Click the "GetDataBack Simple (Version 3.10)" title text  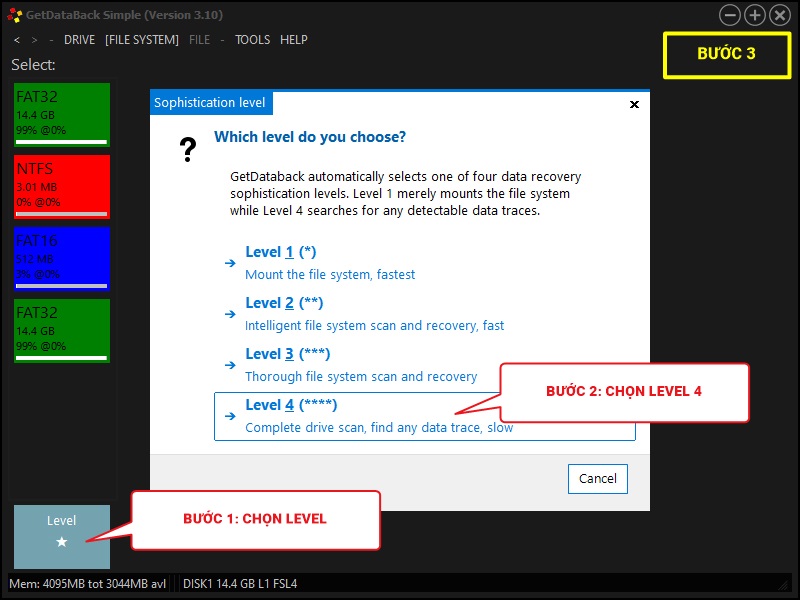coord(124,15)
